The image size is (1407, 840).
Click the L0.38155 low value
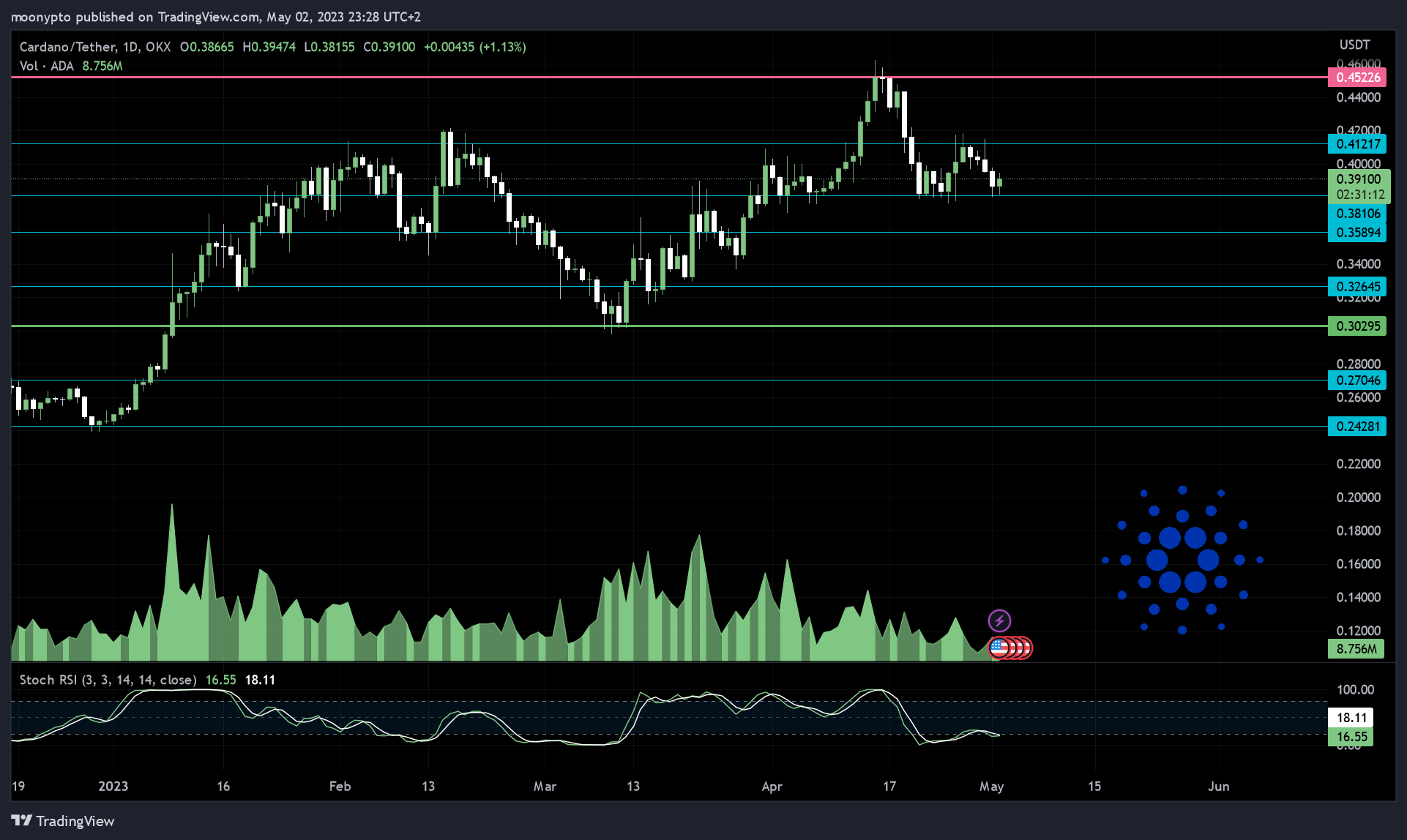point(329,47)
